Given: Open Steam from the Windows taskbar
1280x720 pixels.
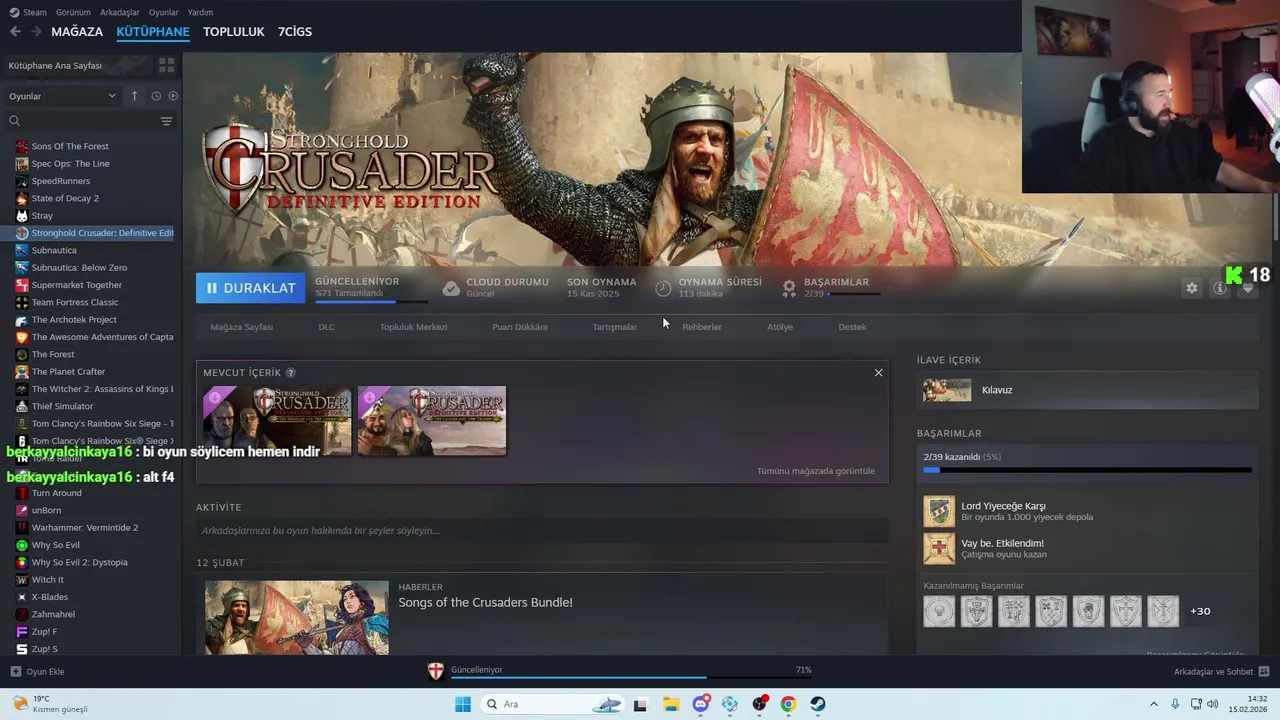Looking at the screenshot, I should tap(818, 704).
